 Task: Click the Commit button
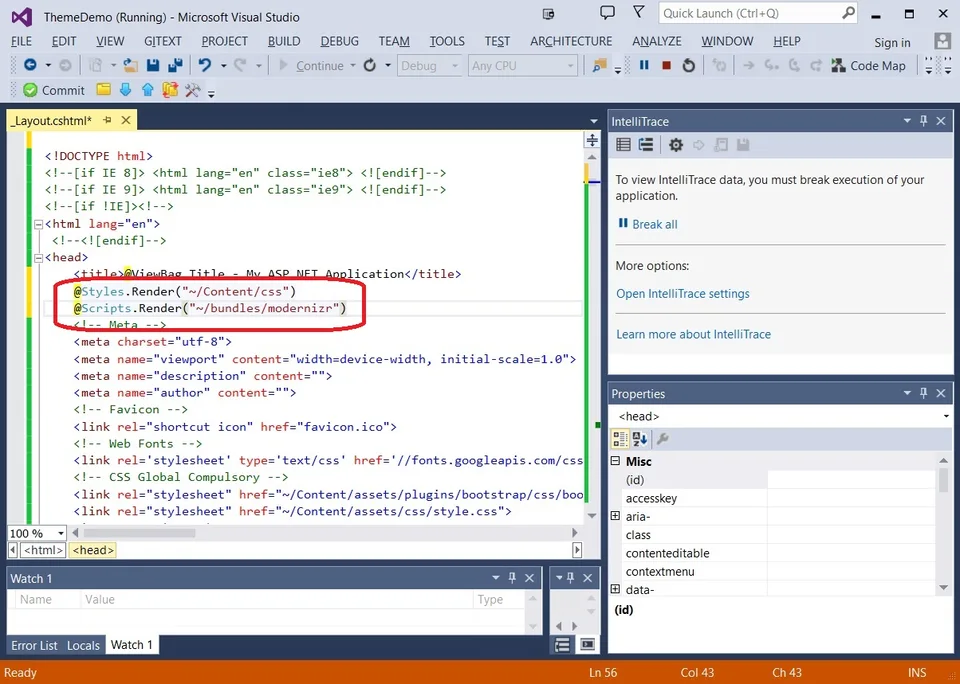coord(54,90)
